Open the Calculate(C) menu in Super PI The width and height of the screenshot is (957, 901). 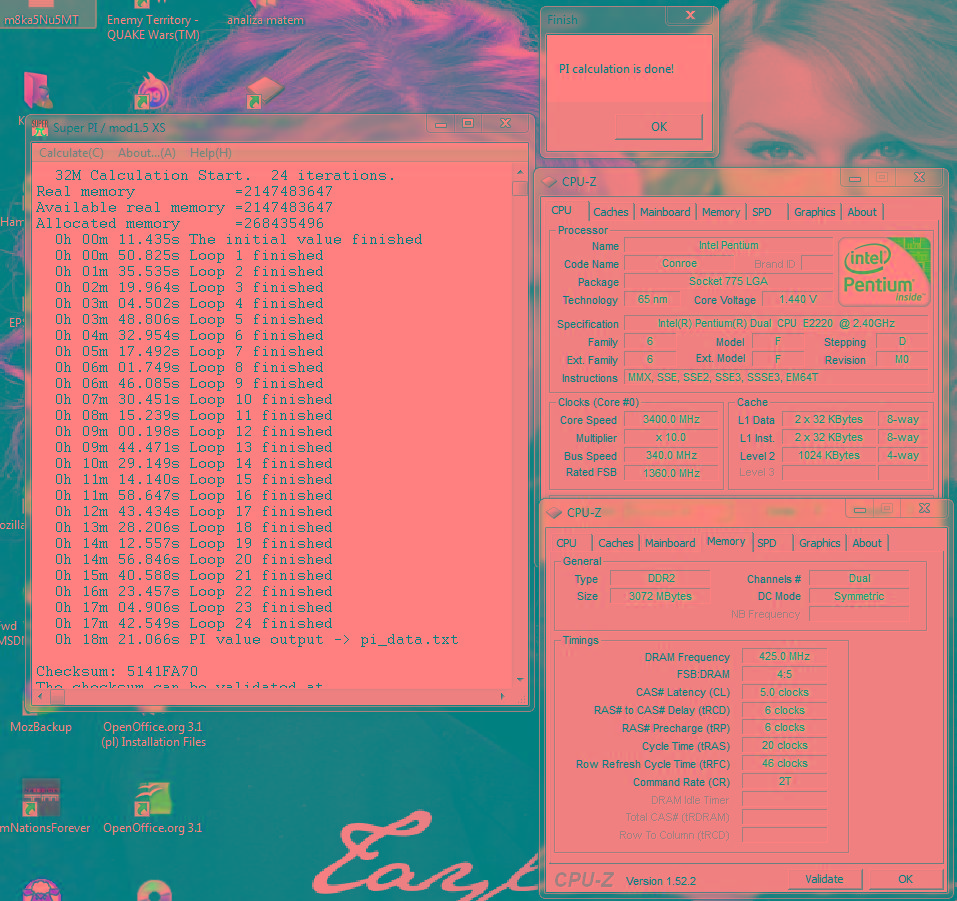[71, 153]
